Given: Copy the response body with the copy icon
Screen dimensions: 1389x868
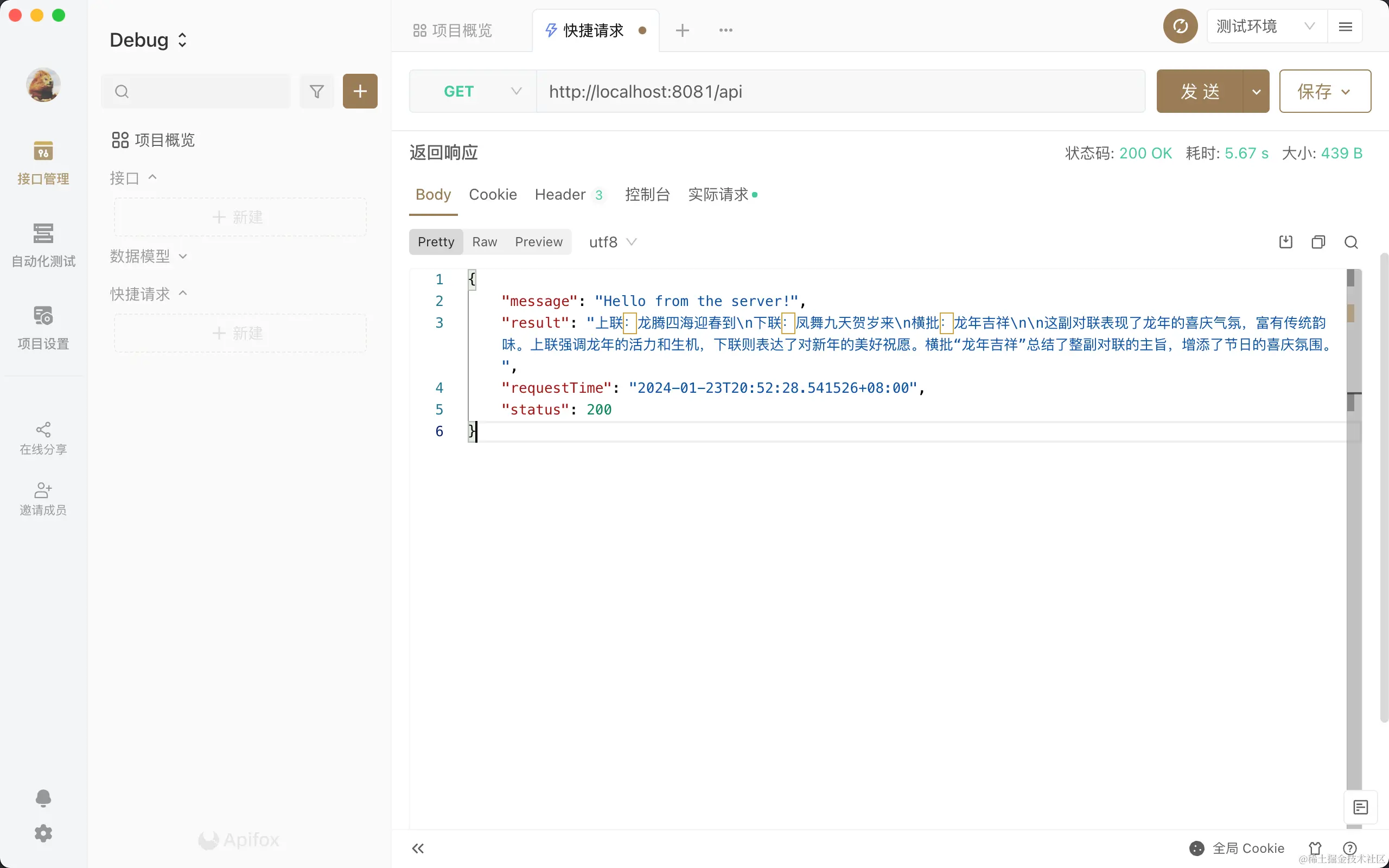Looking at the screenshot, I should pyautogui.click(x=1318, y=242).
